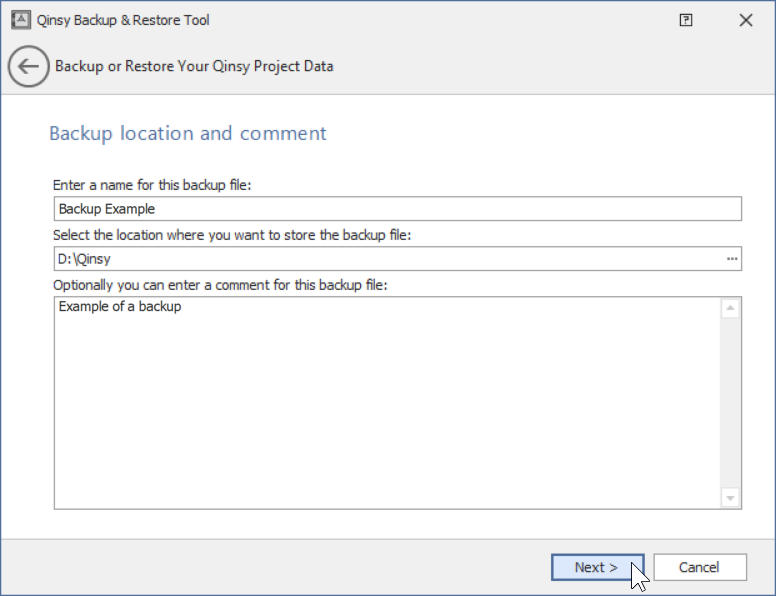Place cursor on 'Example of a backup' comment text

click(120, 306)
